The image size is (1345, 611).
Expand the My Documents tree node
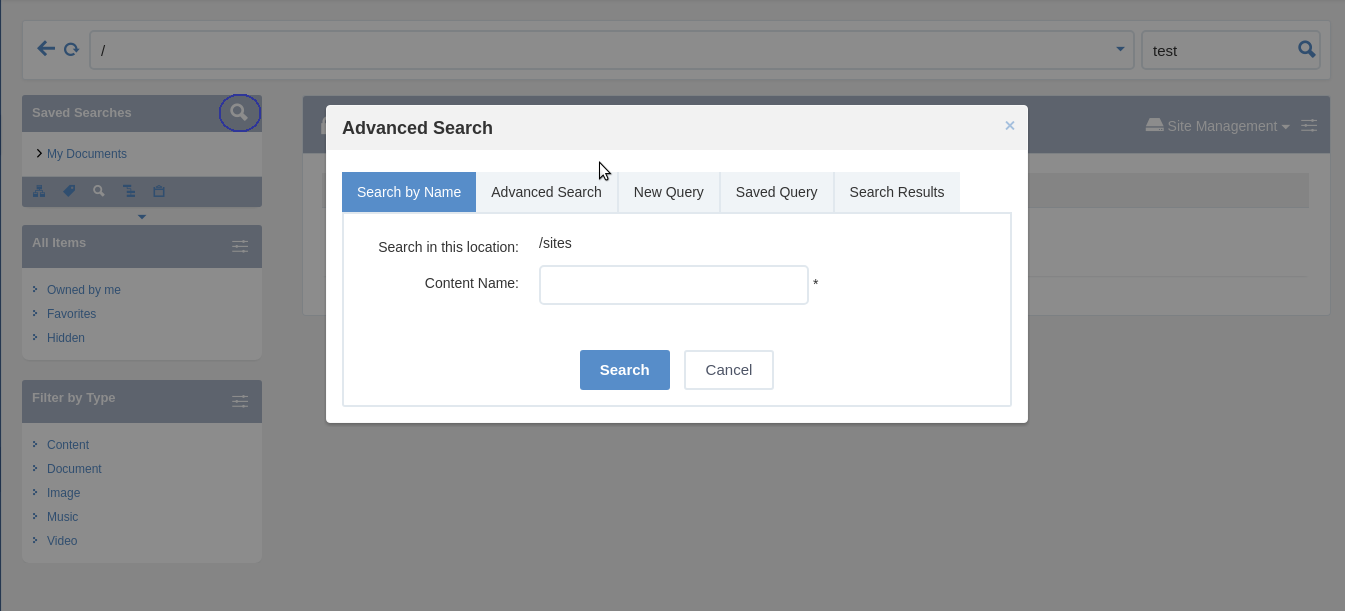(x=38, y=153)
